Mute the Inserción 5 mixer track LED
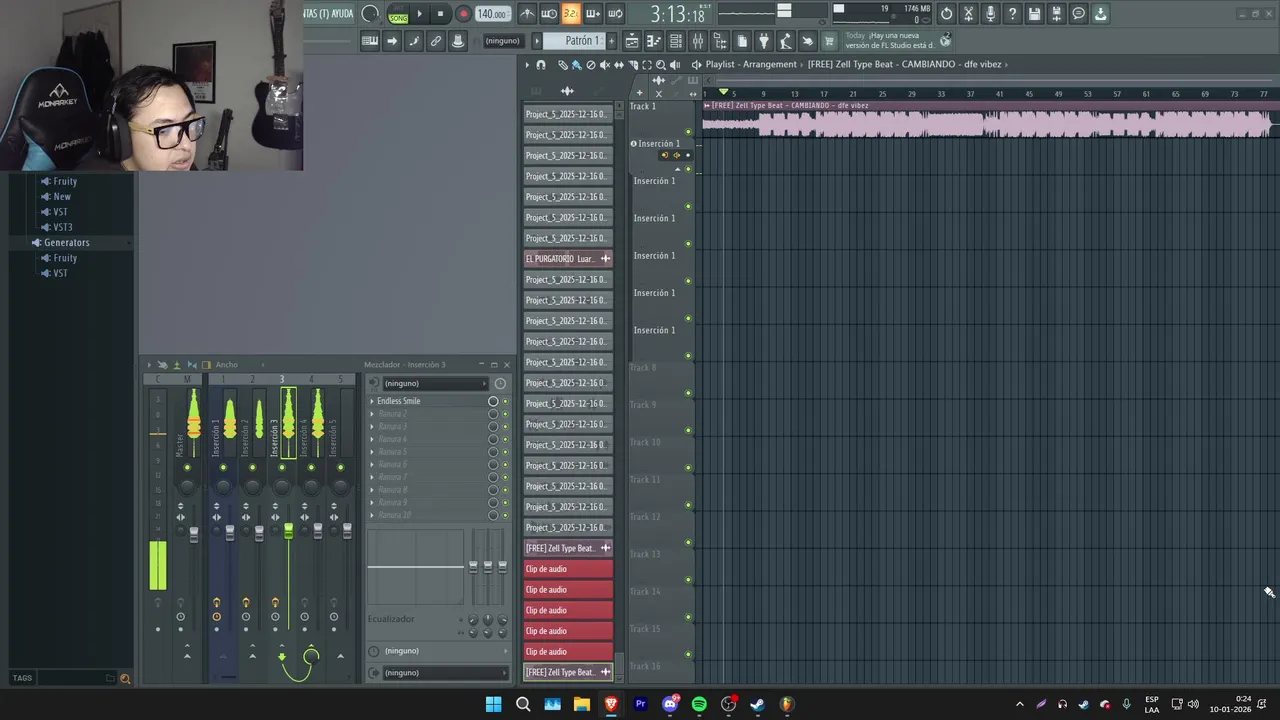 341,467
